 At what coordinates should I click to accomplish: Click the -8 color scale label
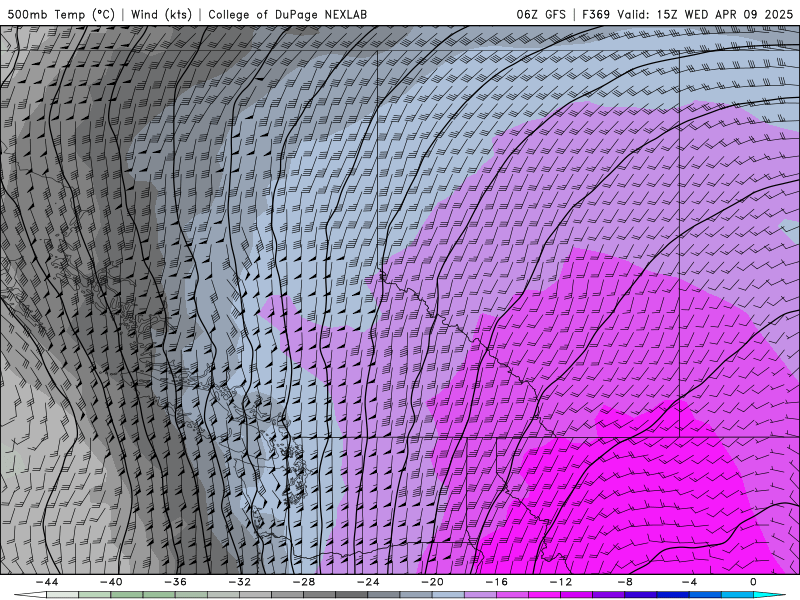[625, 582]
